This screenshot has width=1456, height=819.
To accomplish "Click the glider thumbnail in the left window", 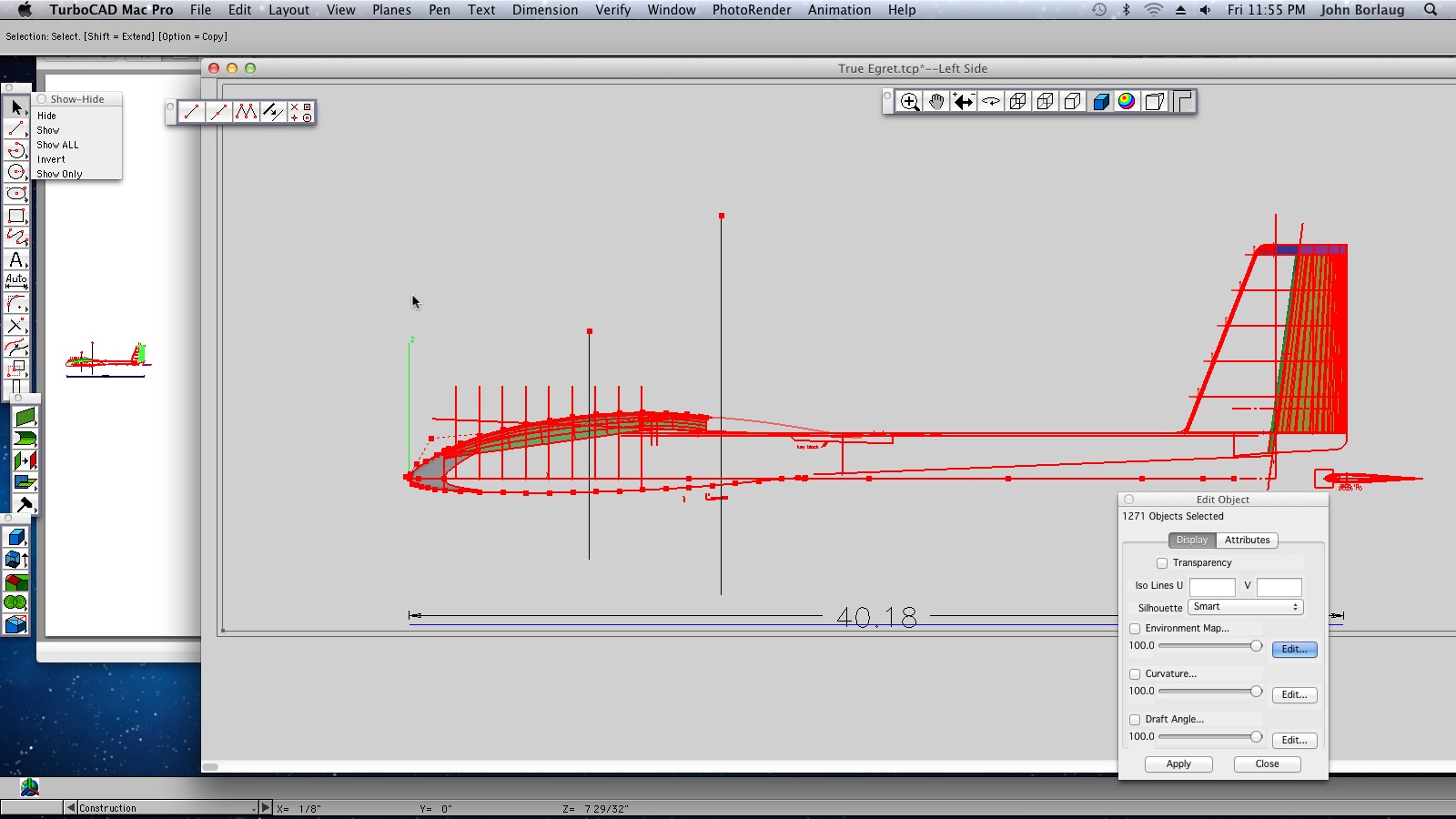I will tap(107, 359).
